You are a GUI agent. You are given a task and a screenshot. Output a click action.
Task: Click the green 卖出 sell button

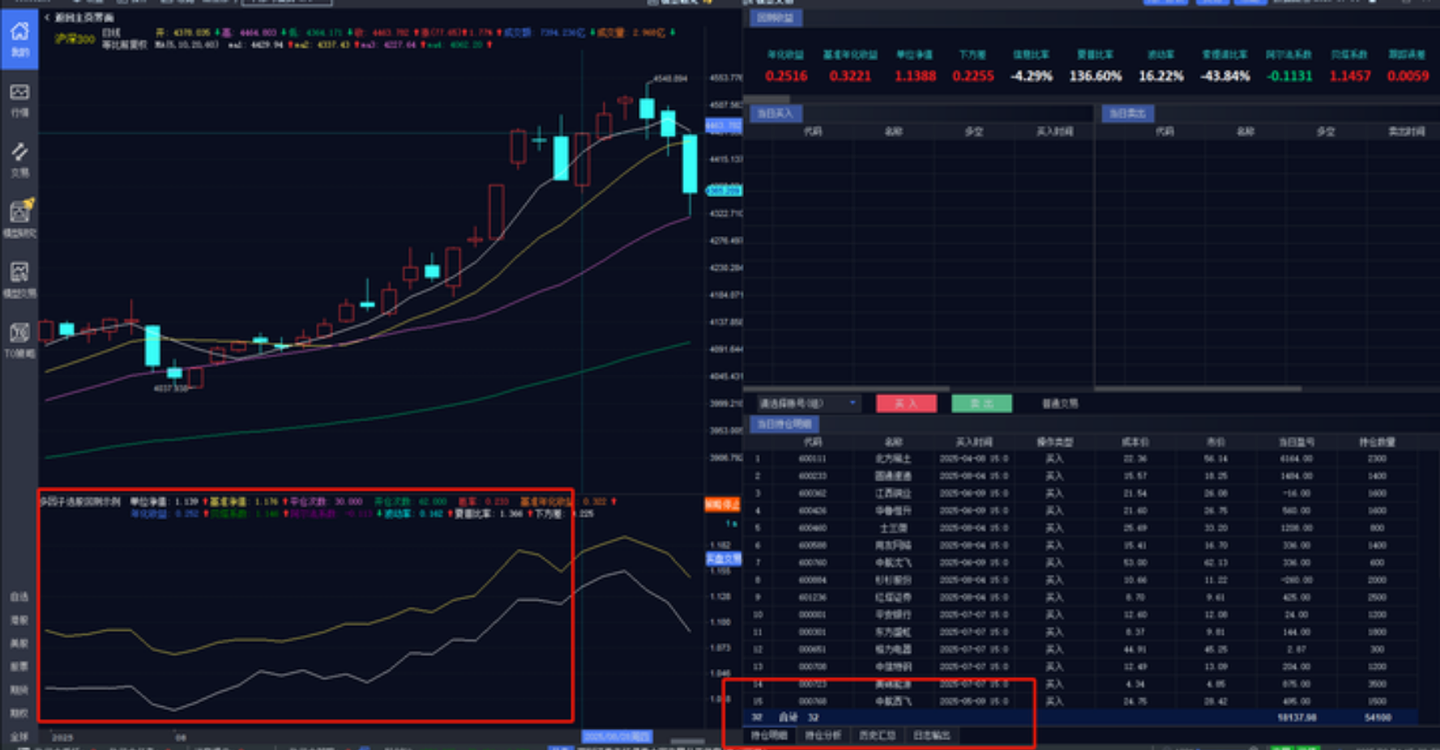[981, 403]
